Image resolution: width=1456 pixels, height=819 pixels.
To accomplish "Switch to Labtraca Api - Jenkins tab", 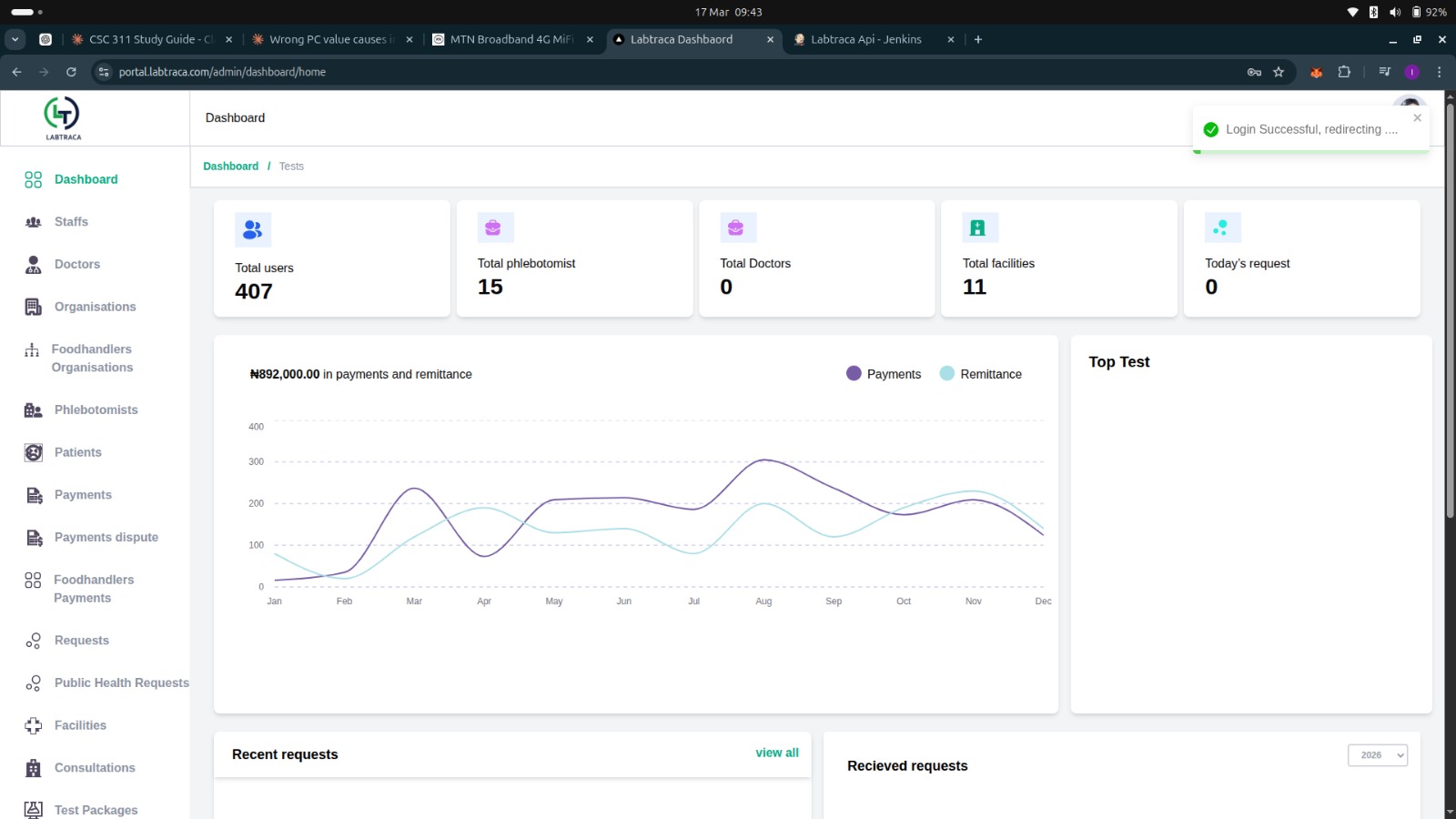I will tap(866, 39).
